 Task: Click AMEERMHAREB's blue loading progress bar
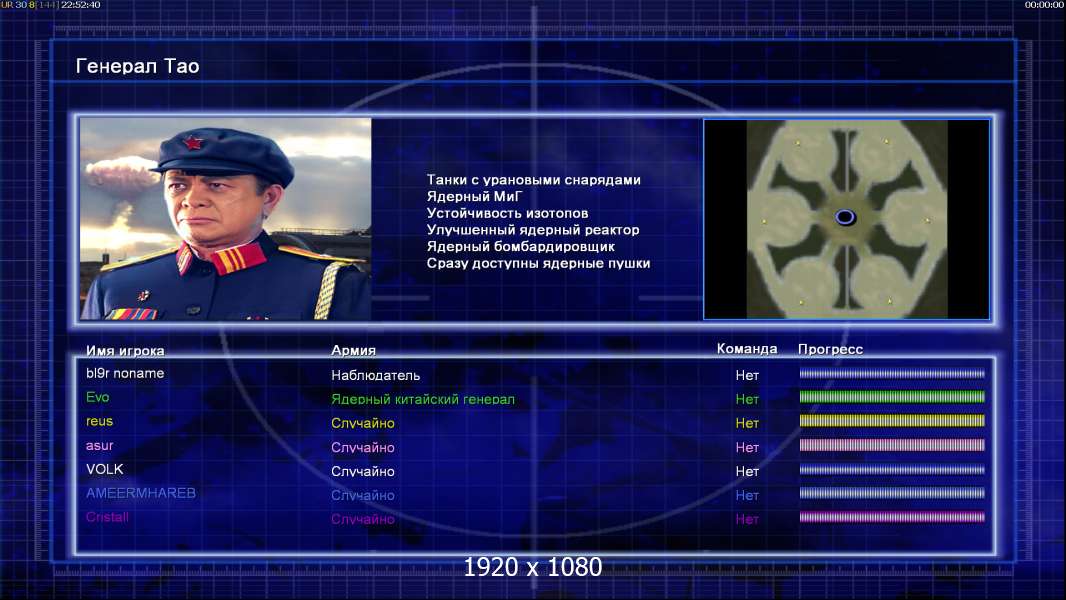pos(892,493)
